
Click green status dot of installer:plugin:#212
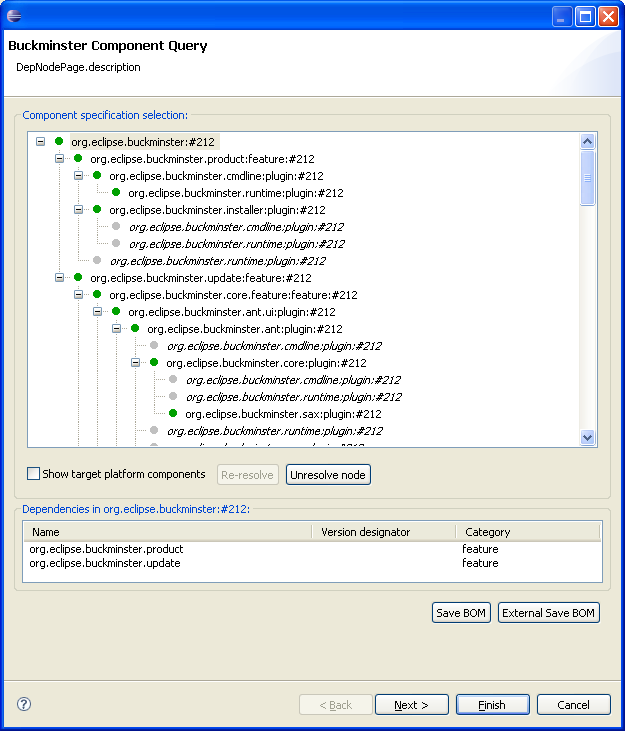[97, 209]
